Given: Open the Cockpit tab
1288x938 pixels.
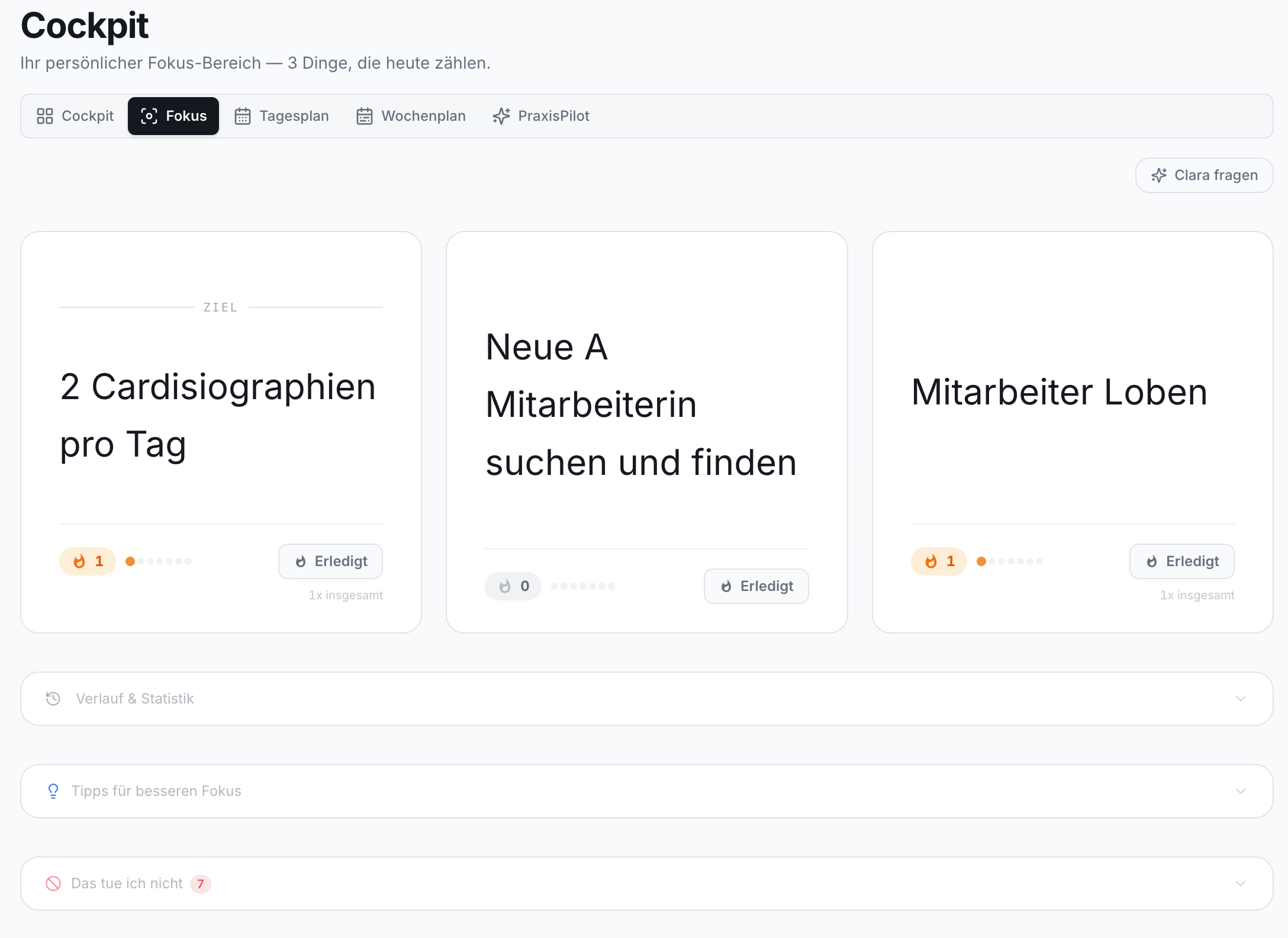Looking at the screenshot, I should (x=75, y=116).
